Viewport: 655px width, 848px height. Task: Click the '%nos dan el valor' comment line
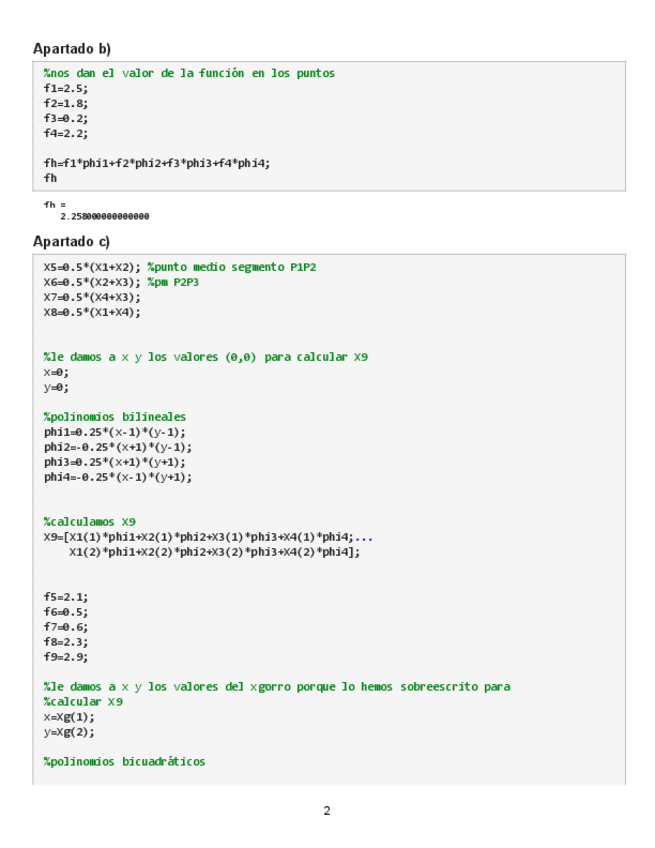pyautogui.click(x=189, y=73)
